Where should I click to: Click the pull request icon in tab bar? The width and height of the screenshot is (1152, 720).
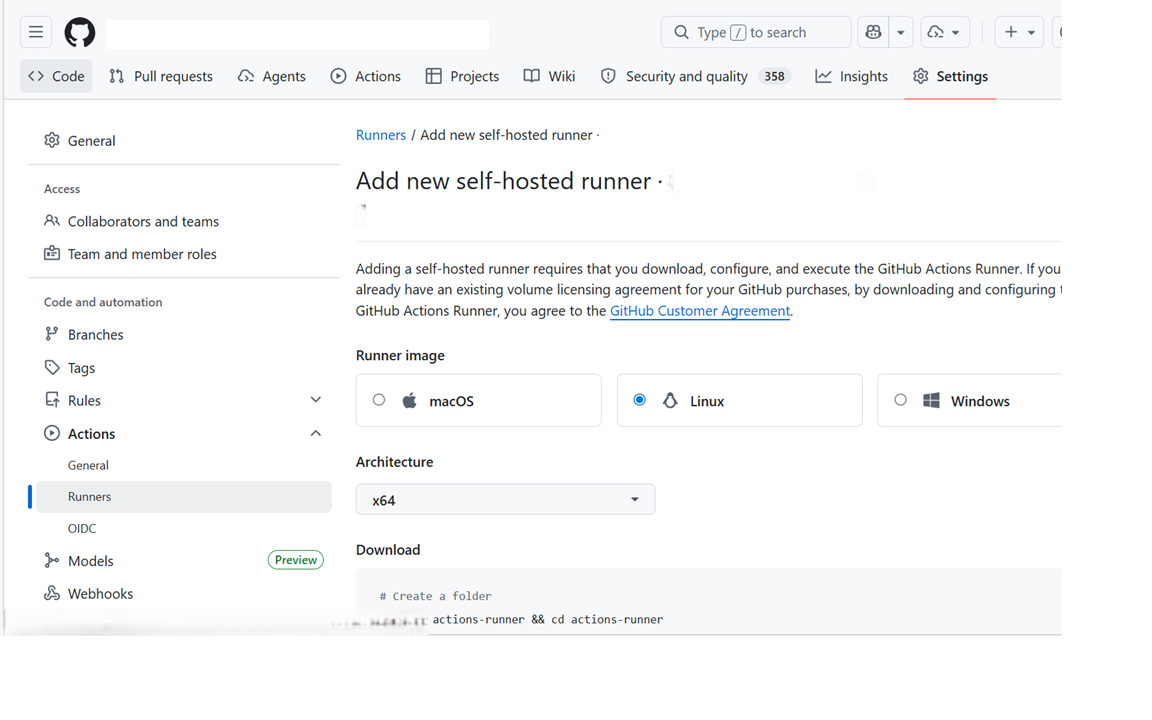[116, 76]
